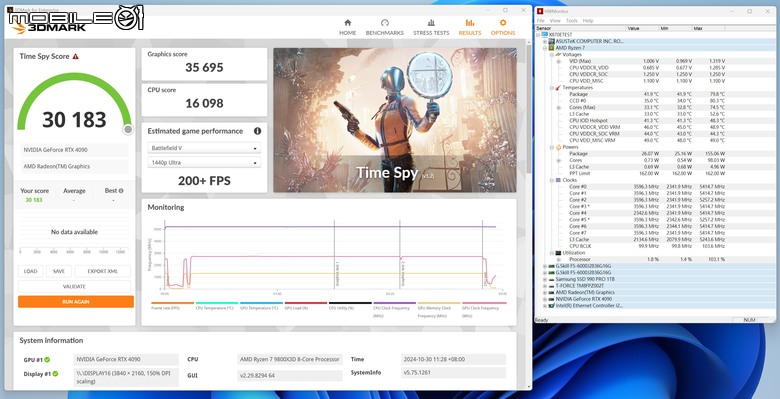
Task: Expand the Cores (Max) temperature row
Action: (x=559, y=107)
